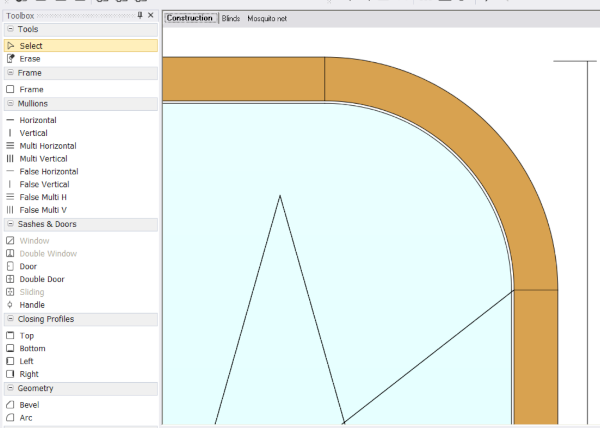This screenshot has height=428, width=600.
Task: Pick False Multi V icon
Action: coord(10,210)
